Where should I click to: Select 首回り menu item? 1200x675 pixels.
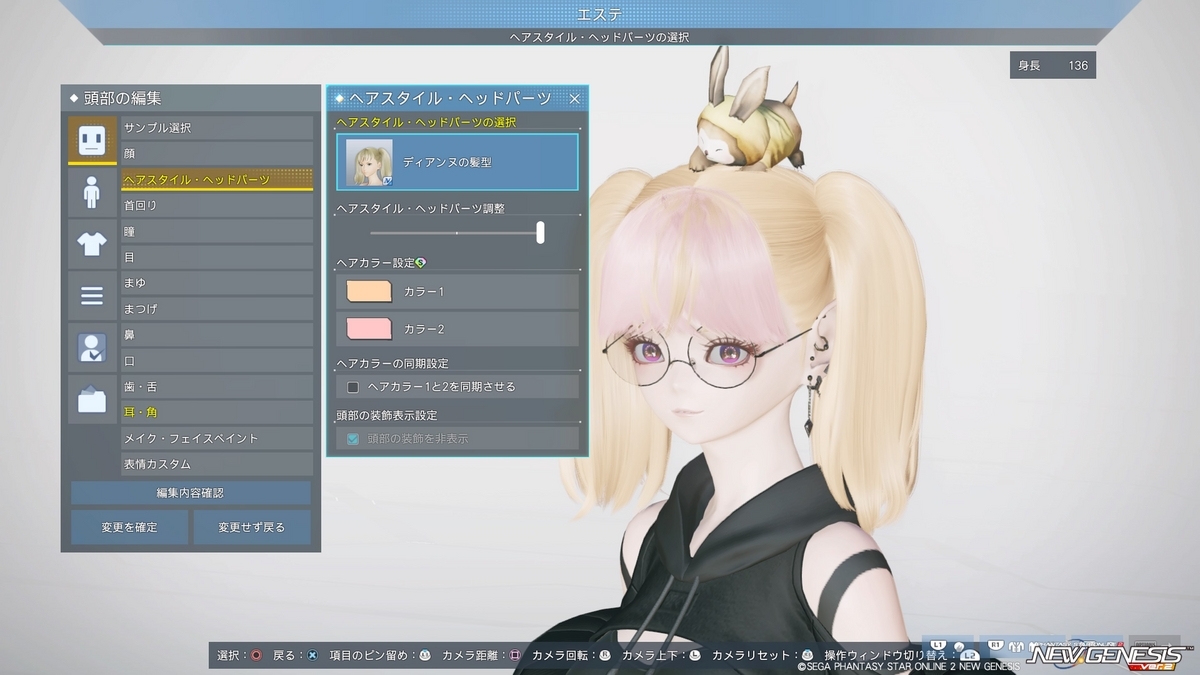click(217, 206)
